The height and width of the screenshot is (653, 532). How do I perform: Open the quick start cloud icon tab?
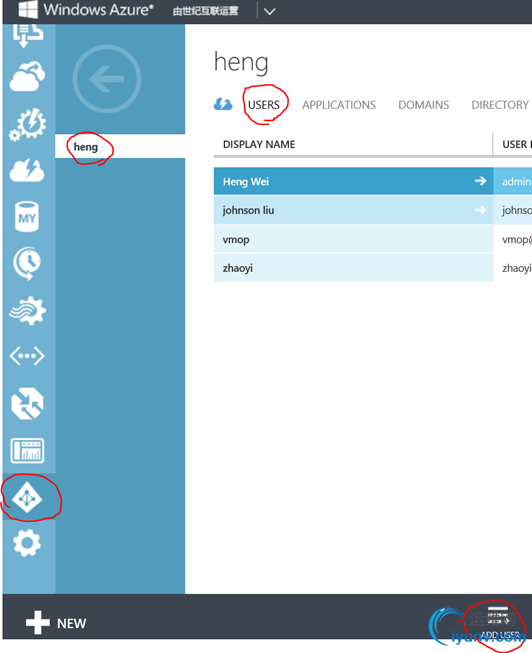(x=223, y=104)
